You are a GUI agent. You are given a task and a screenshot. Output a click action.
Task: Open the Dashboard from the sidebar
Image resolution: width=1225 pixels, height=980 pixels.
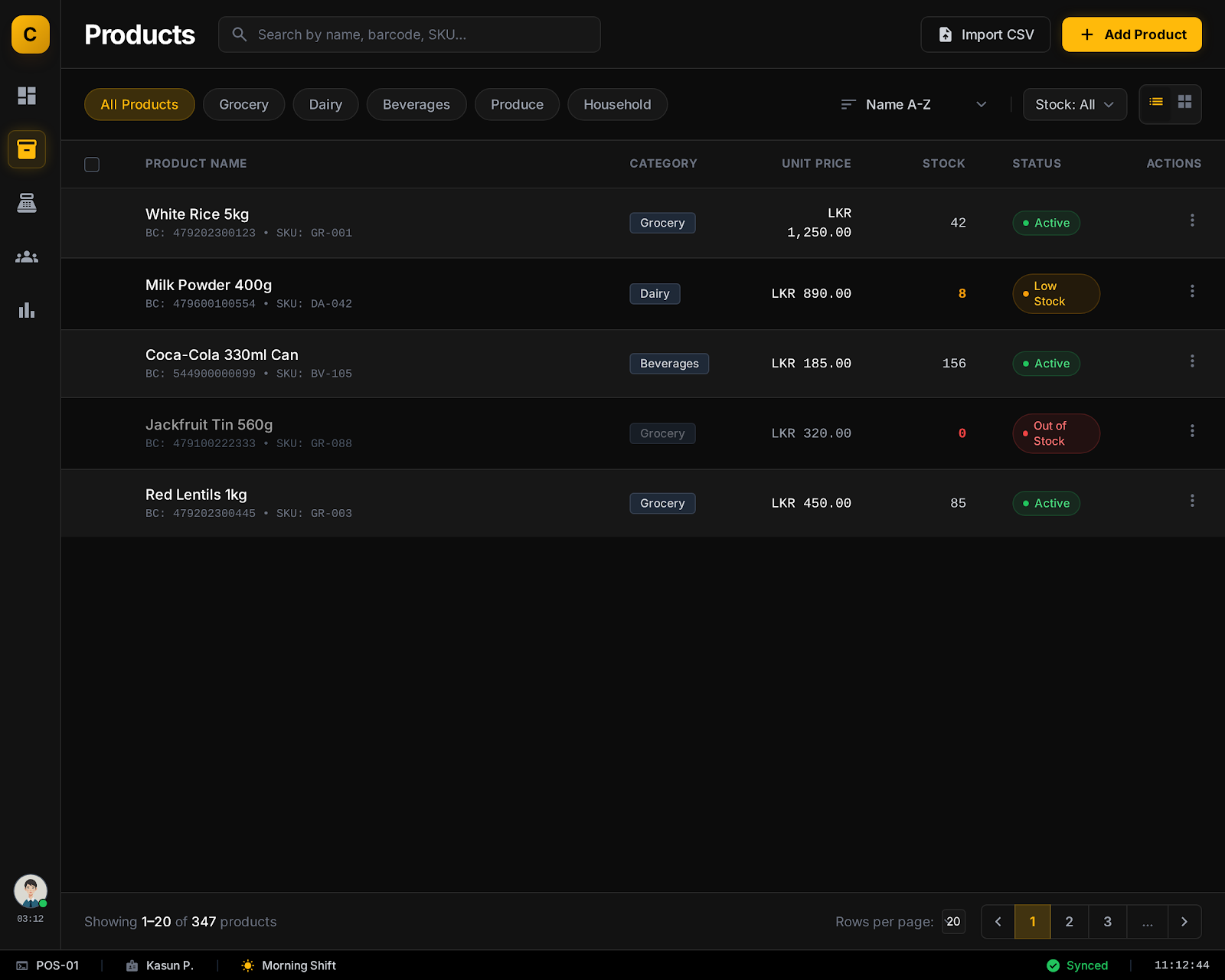tap(27, 96)
